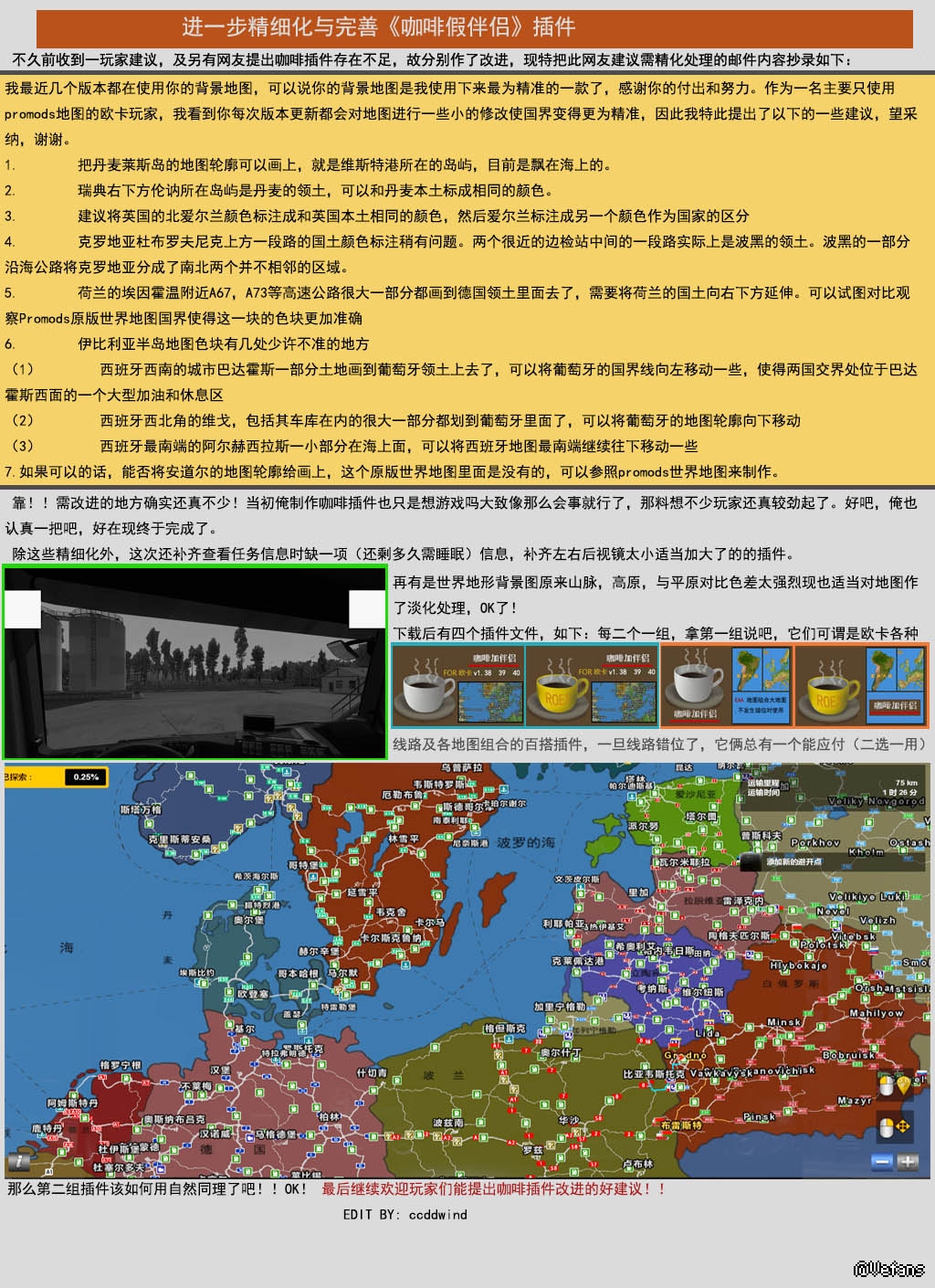The height and width of the screenshot is (1288, 935).
Task: Click the red closing line 最后继续欢迎玩家们
Action: (494, 1188)
